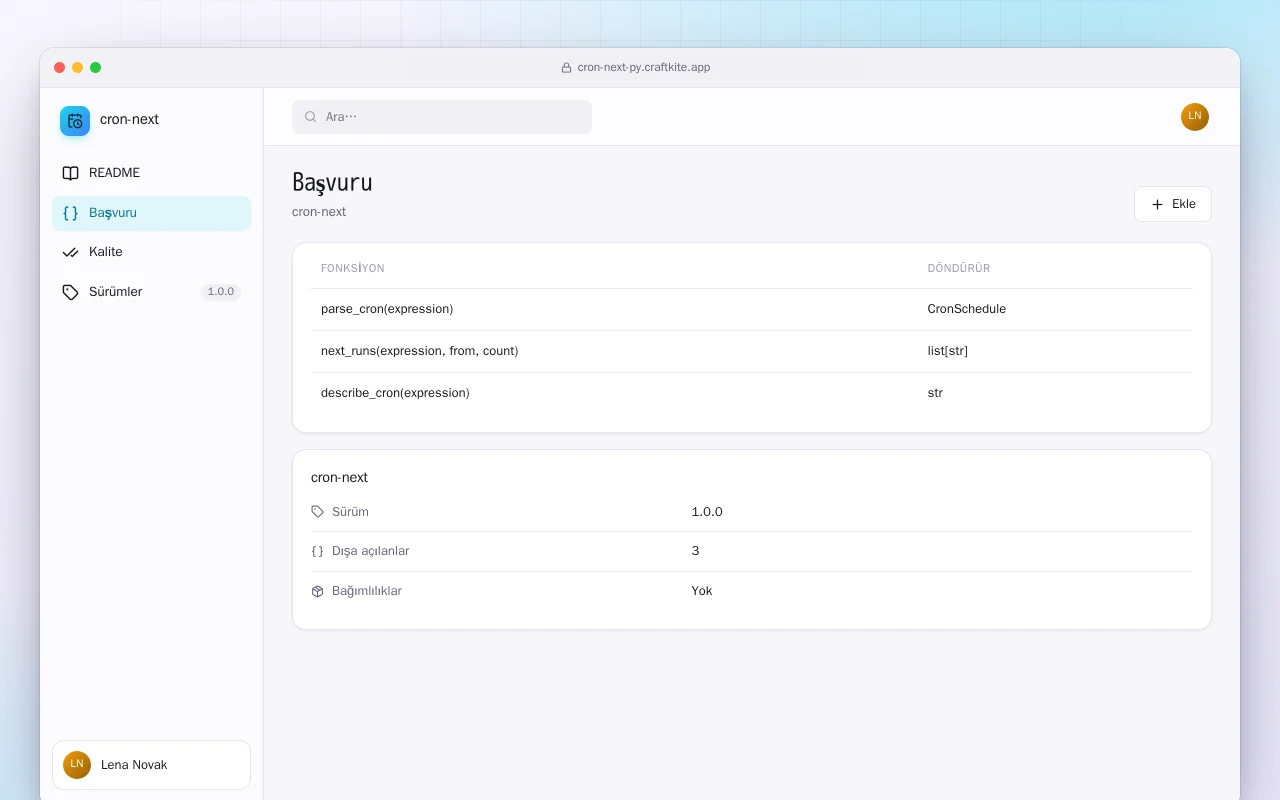Click the str return value of describe_cron
The height and width of the screenshot is (800, 1280).
pyautogui.click(x=935, y=393)
